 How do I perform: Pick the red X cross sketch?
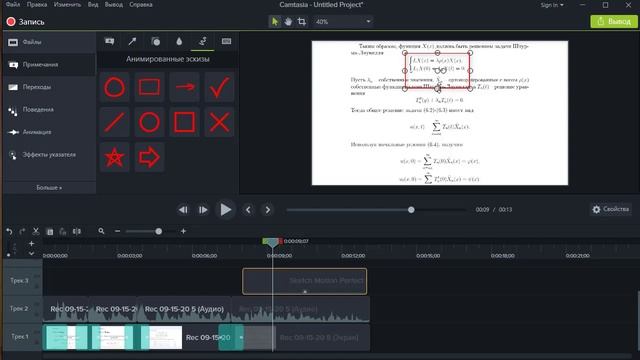(220, 122)
